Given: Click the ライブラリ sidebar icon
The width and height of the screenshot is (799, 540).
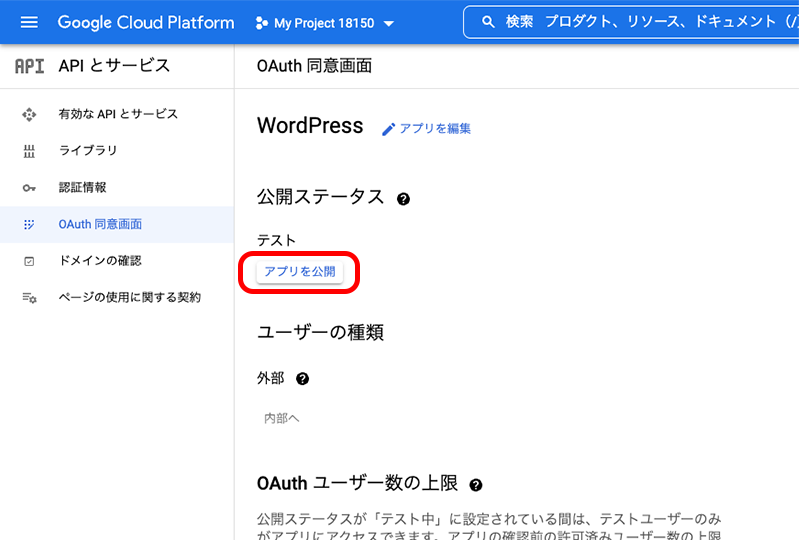Looking at the screenshot, I should point(29,151).
